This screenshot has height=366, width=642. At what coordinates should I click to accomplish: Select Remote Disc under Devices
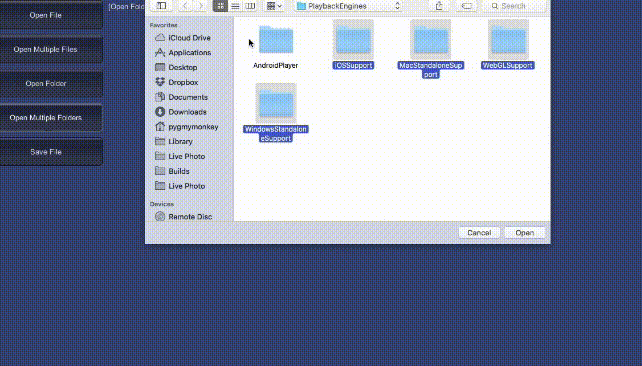[x=190, y=217]
